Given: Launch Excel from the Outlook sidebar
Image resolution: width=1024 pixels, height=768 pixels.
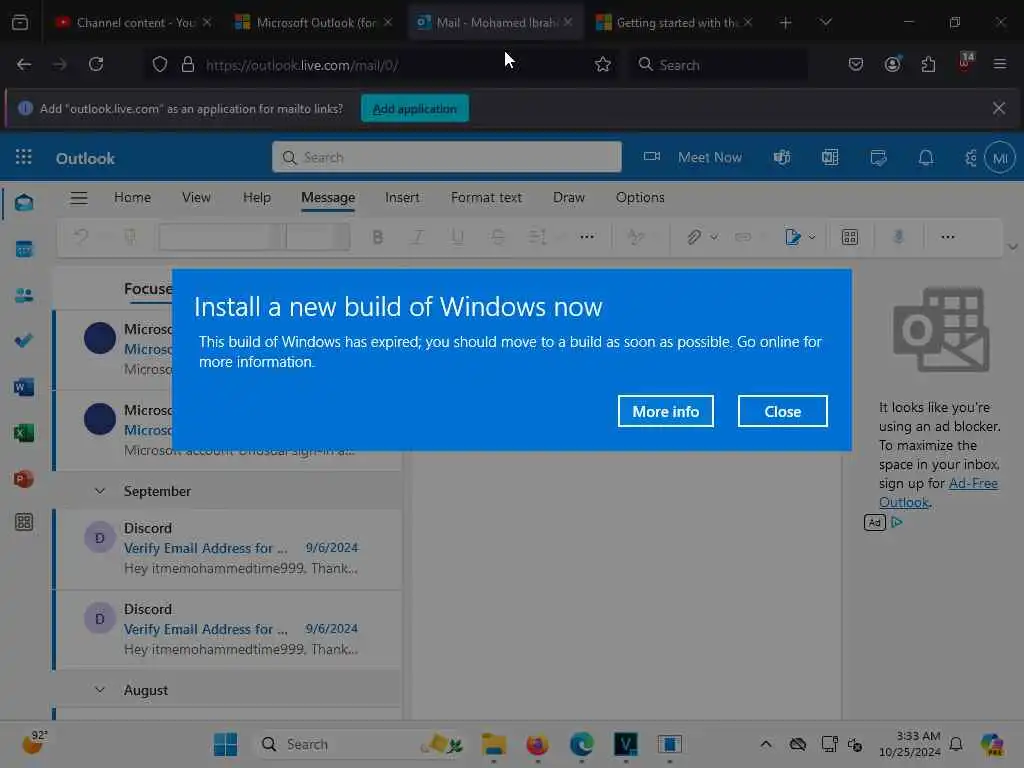Looking at the screenshot, I should [x=24, y=433].
